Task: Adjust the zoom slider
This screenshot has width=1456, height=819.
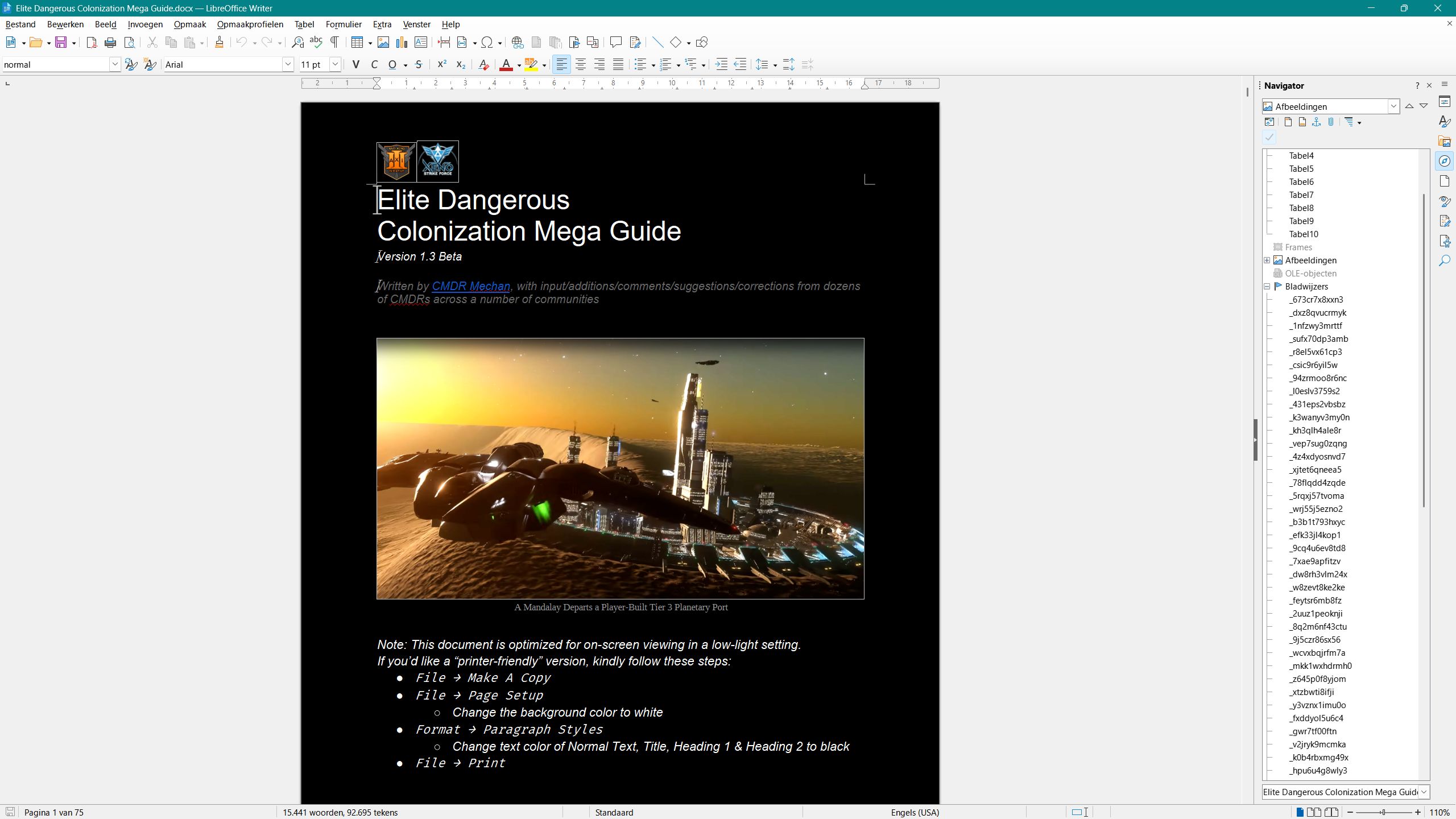Action: pos(1384,812)
